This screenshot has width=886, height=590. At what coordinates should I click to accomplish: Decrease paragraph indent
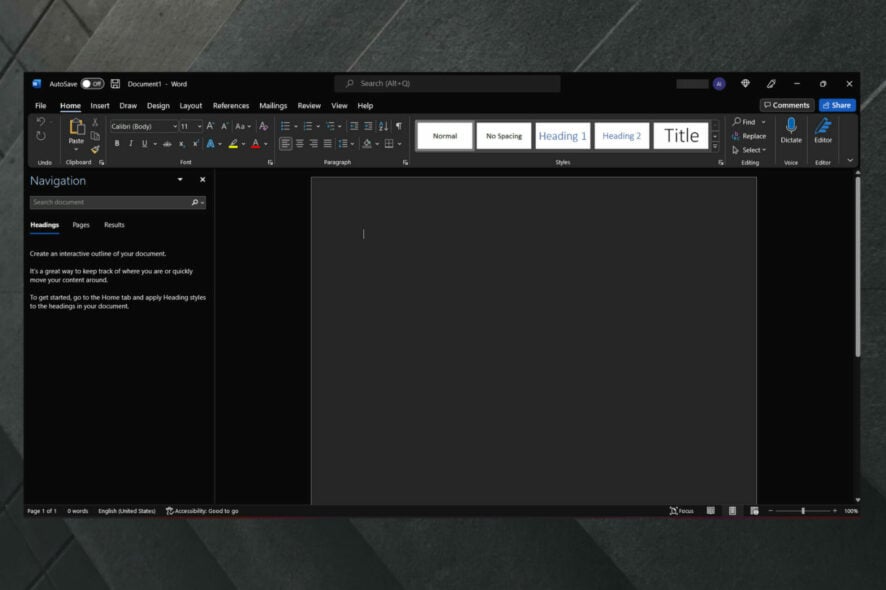tap(354, 126)
